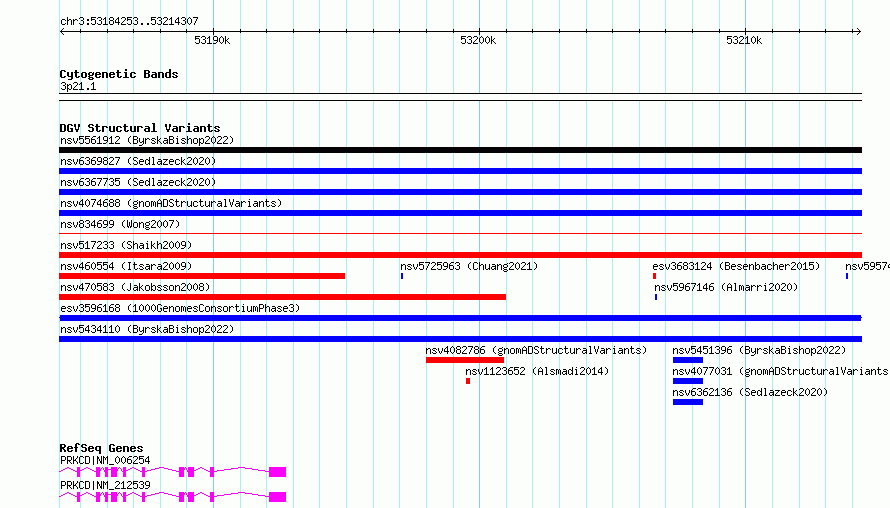890x508 pixels.
Task: Click the Cytogenetic Bands track title
Action: 119,74
